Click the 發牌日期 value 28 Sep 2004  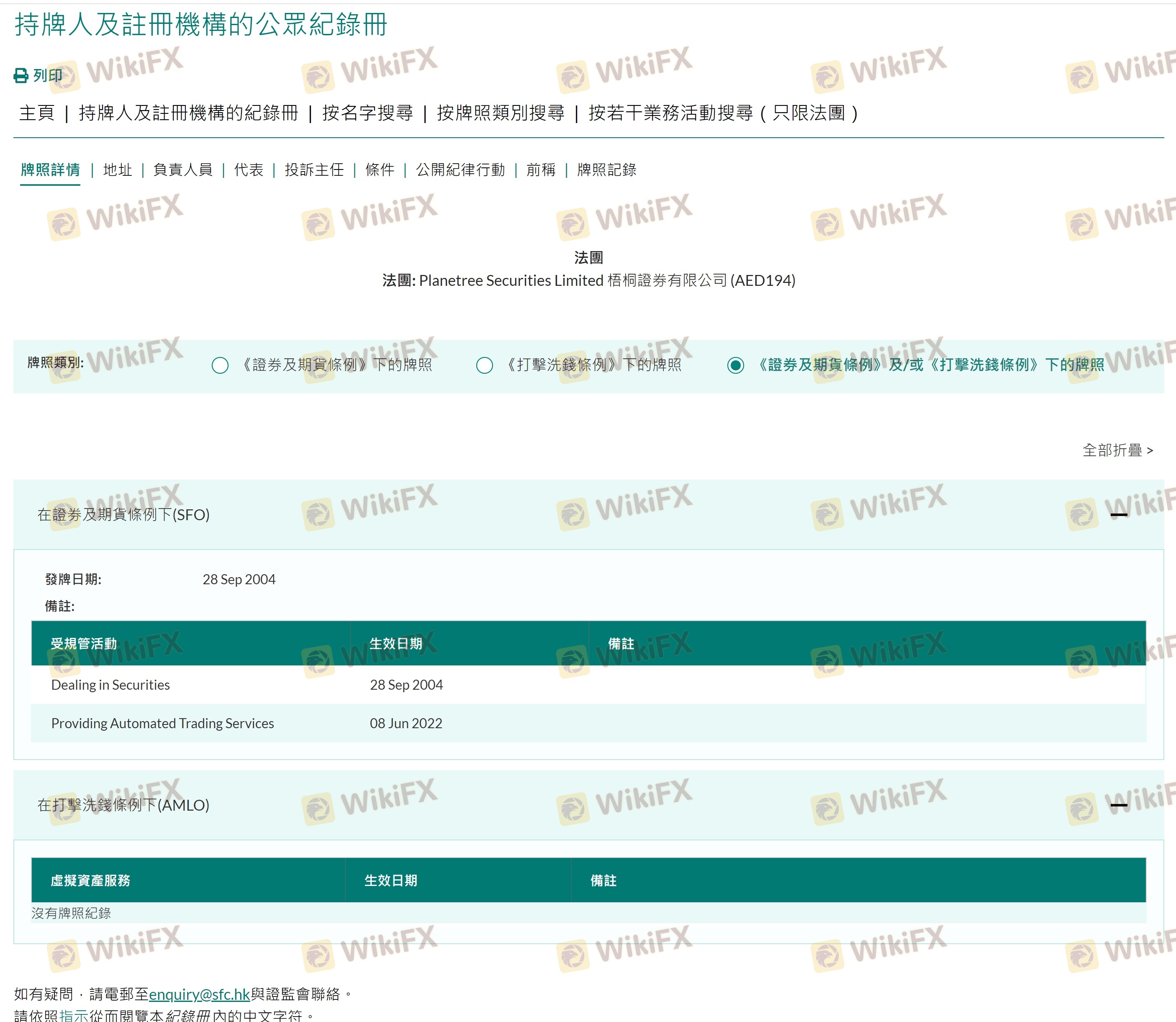(x=239, y=580)
